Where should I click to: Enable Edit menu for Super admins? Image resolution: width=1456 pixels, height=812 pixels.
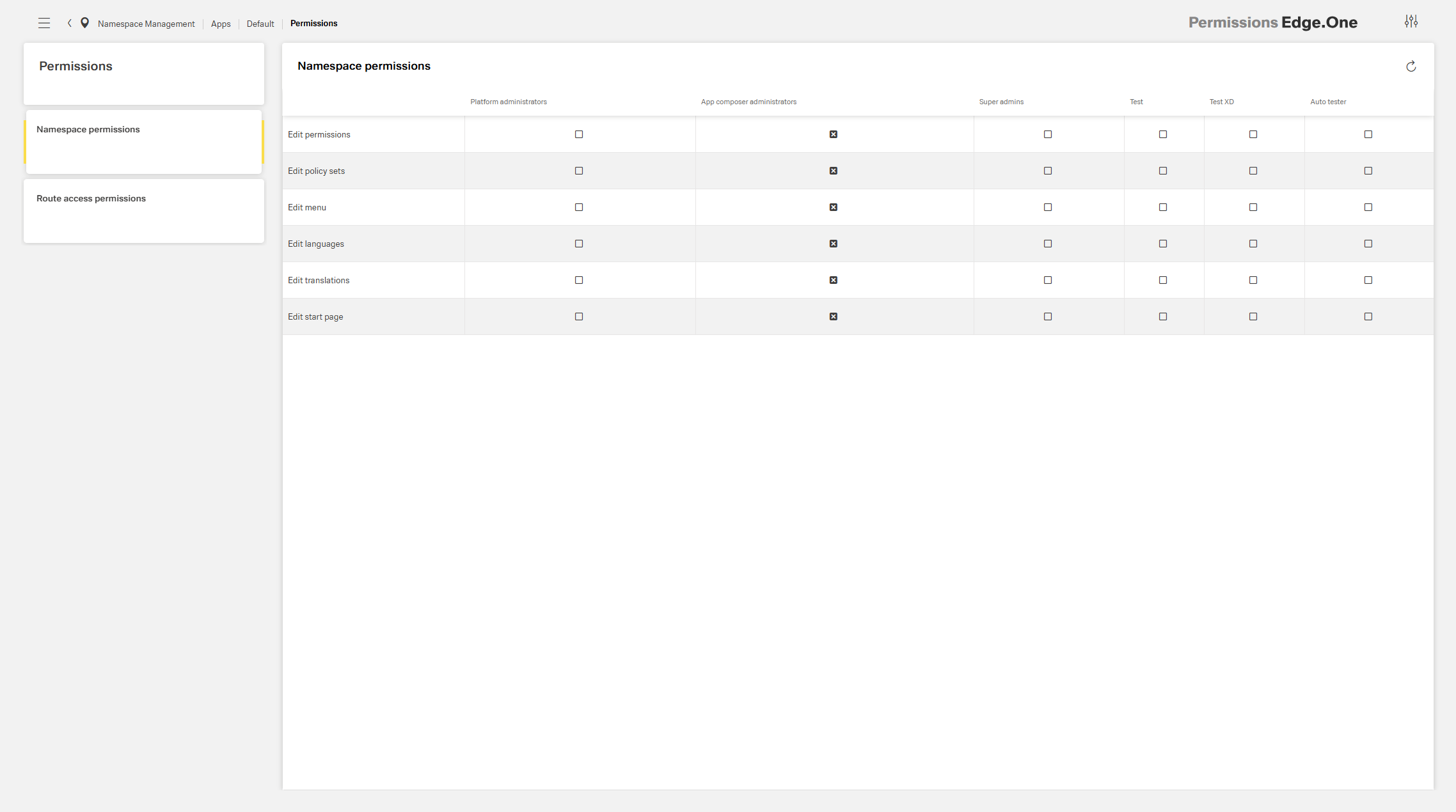point(1047,207)
